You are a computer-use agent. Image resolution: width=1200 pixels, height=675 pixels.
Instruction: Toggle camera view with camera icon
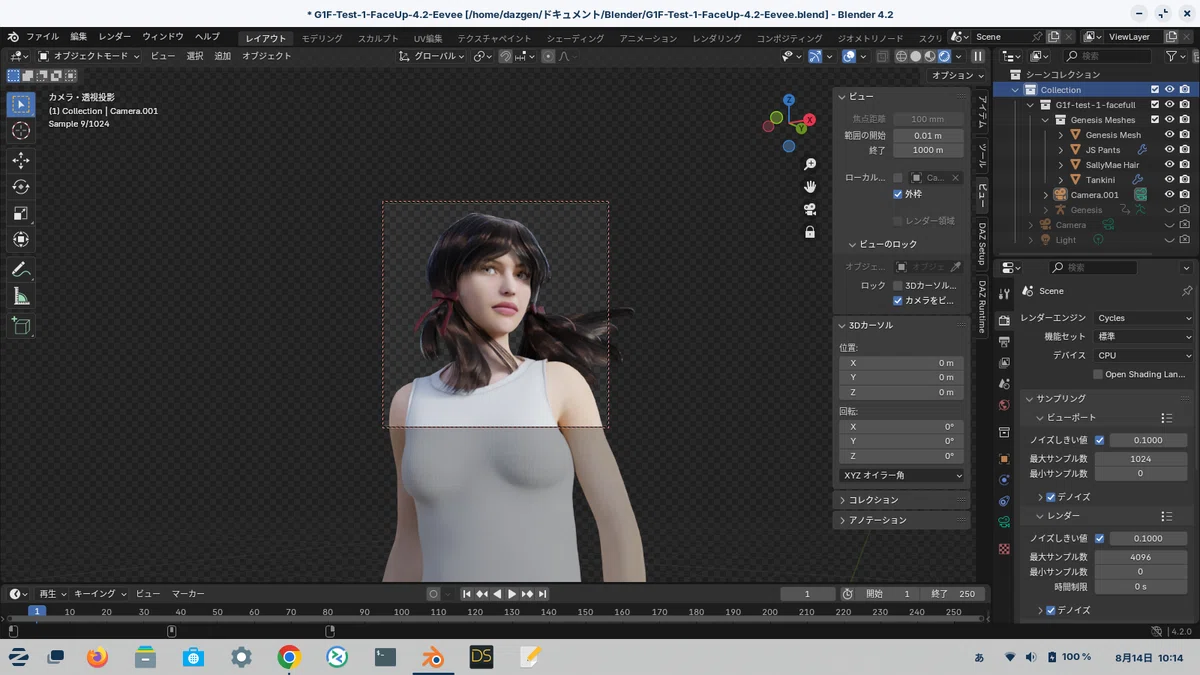click(810, 209)
